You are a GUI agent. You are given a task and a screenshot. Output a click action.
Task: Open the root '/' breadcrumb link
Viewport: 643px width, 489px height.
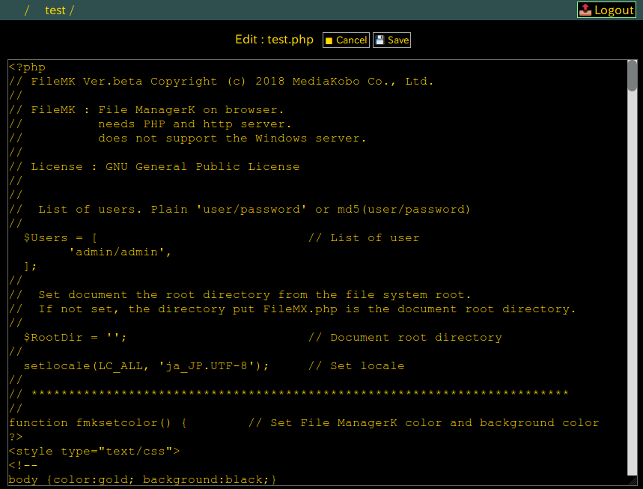click(27, 10)
